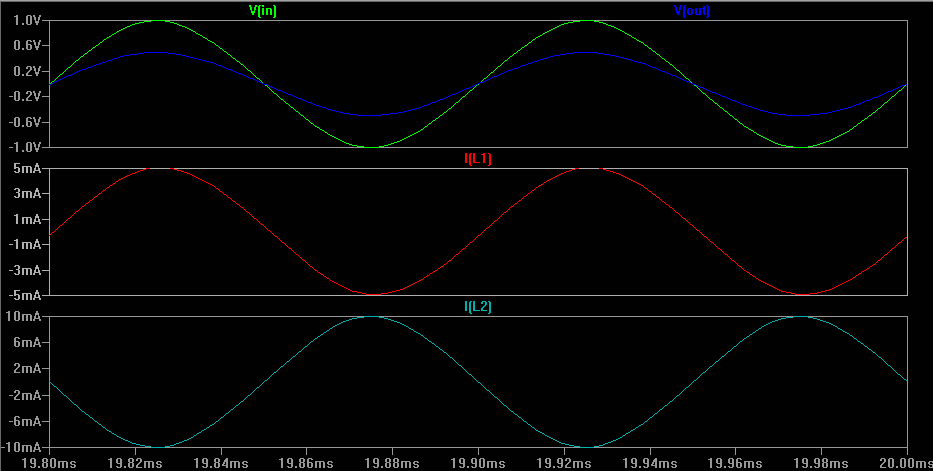Click the 19.92ms time axis label
The height and width of the screenshot is (471, 933).
pos(563,463)
